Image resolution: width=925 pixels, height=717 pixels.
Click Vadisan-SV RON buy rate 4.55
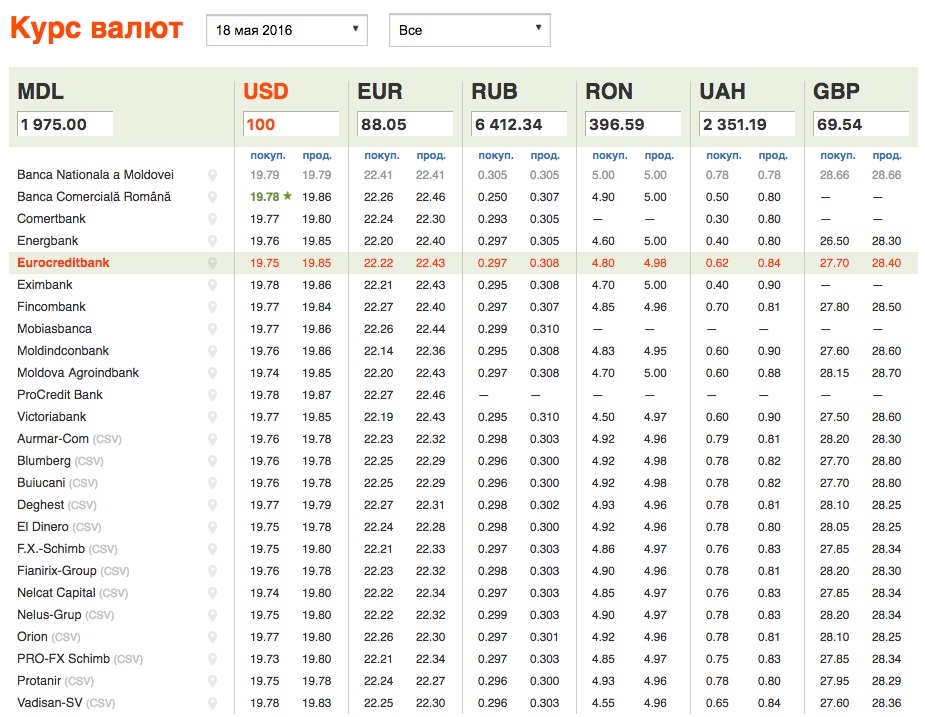click(603, 703)
